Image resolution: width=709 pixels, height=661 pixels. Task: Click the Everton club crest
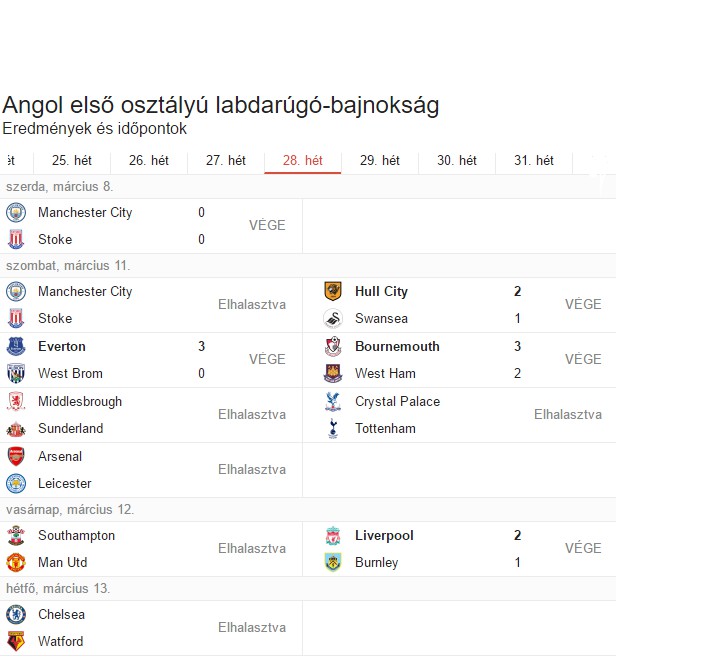coord(16,347)
